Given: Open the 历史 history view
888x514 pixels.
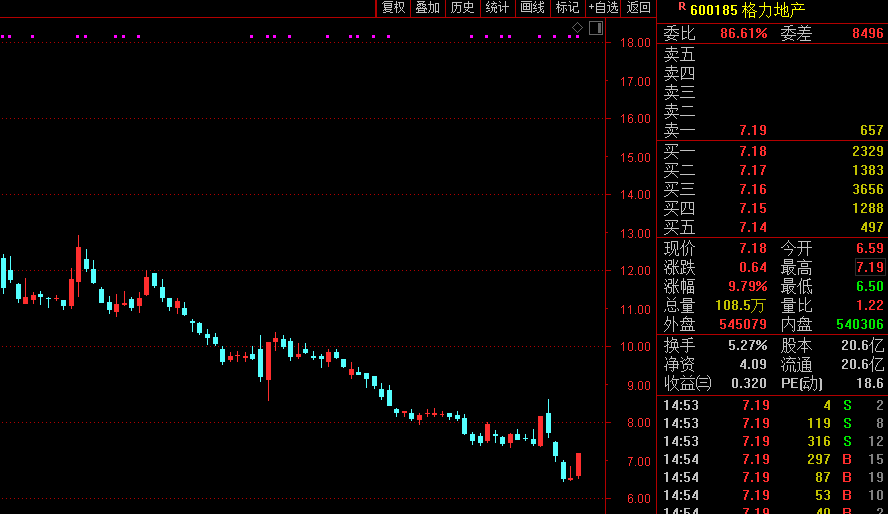Looking at the screenshot, I should point(462,8).
